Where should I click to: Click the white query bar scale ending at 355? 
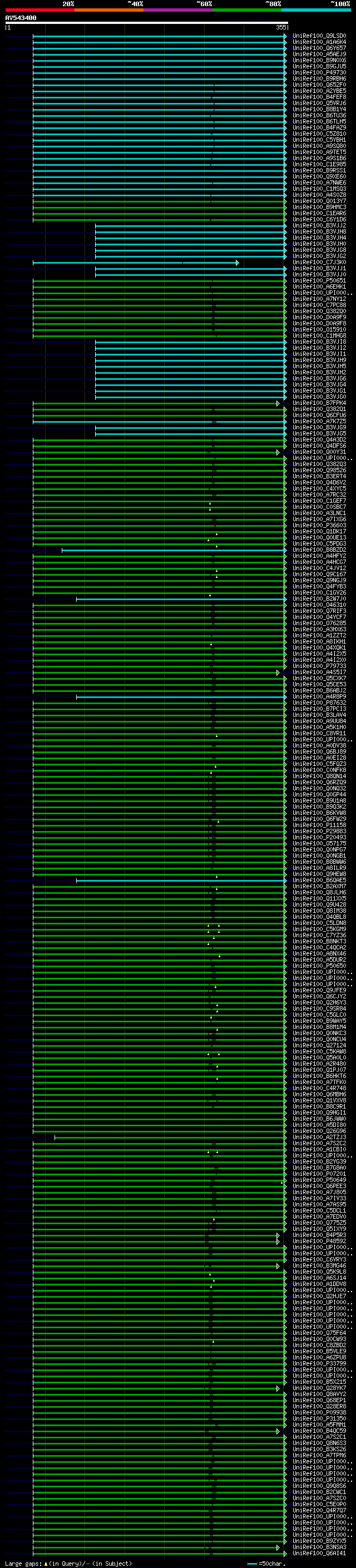(x=146, y=22)
